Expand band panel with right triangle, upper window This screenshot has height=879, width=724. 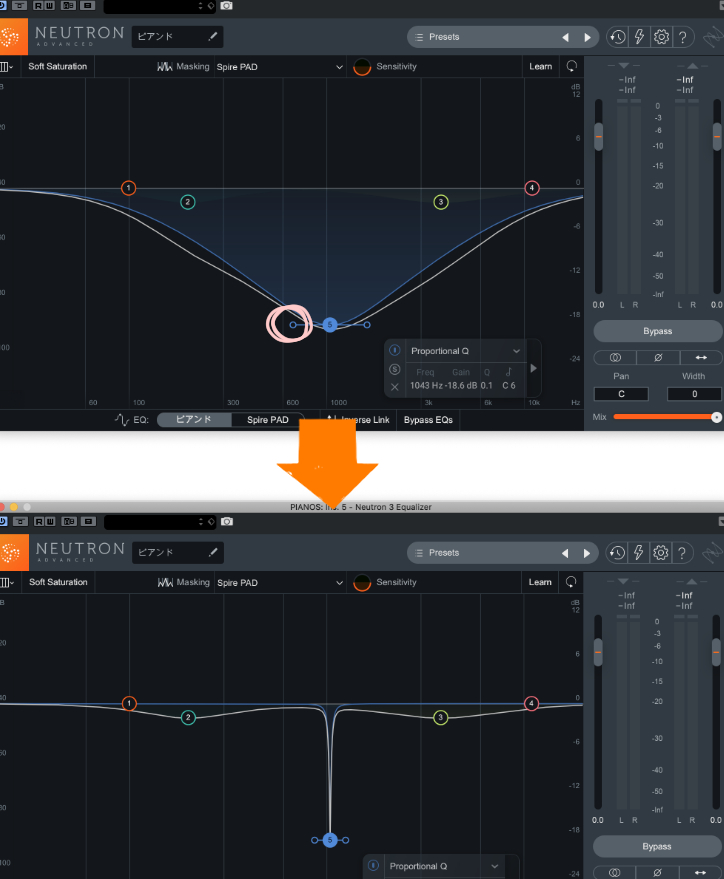pyautogui.click(x=533, y=368)
